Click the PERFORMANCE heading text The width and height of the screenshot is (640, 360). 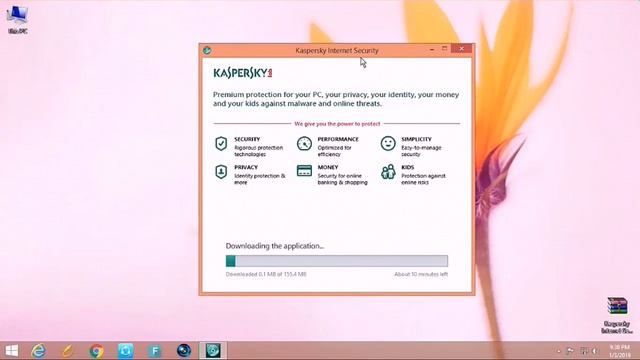pos(338,139)
